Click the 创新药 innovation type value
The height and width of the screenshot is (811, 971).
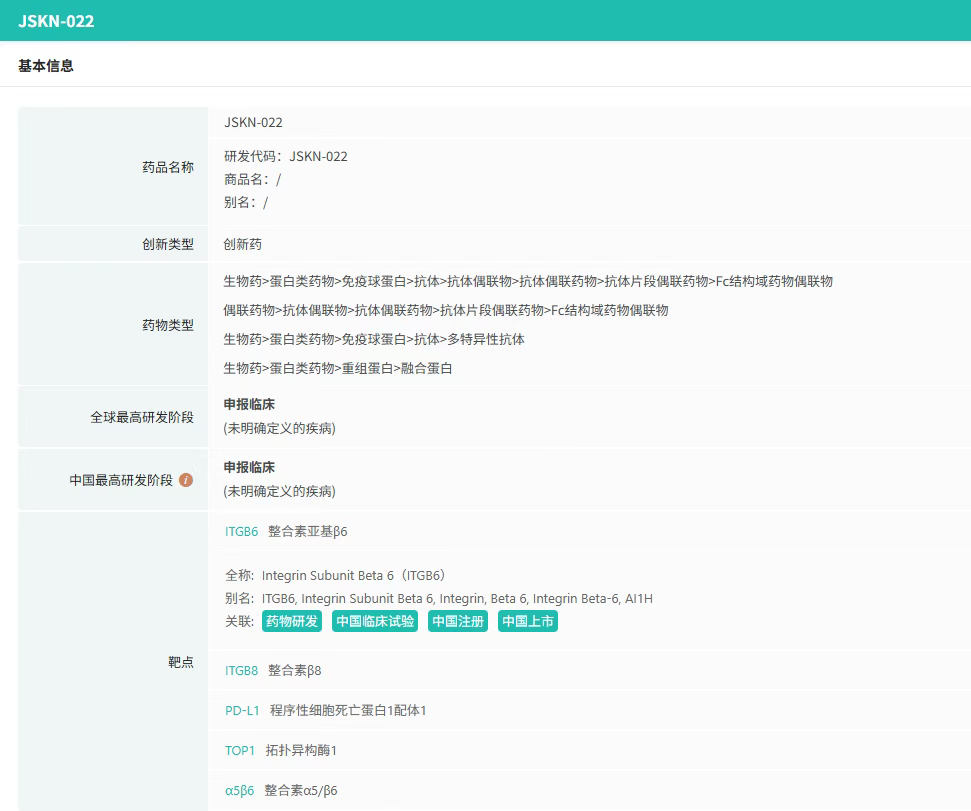[243, 244]
